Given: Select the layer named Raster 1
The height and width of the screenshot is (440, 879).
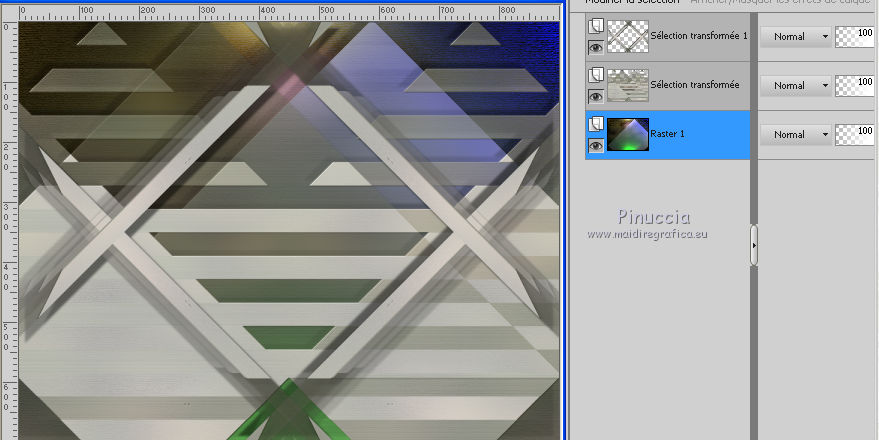Looking at the screenshot, I should [x=667, y=134].
